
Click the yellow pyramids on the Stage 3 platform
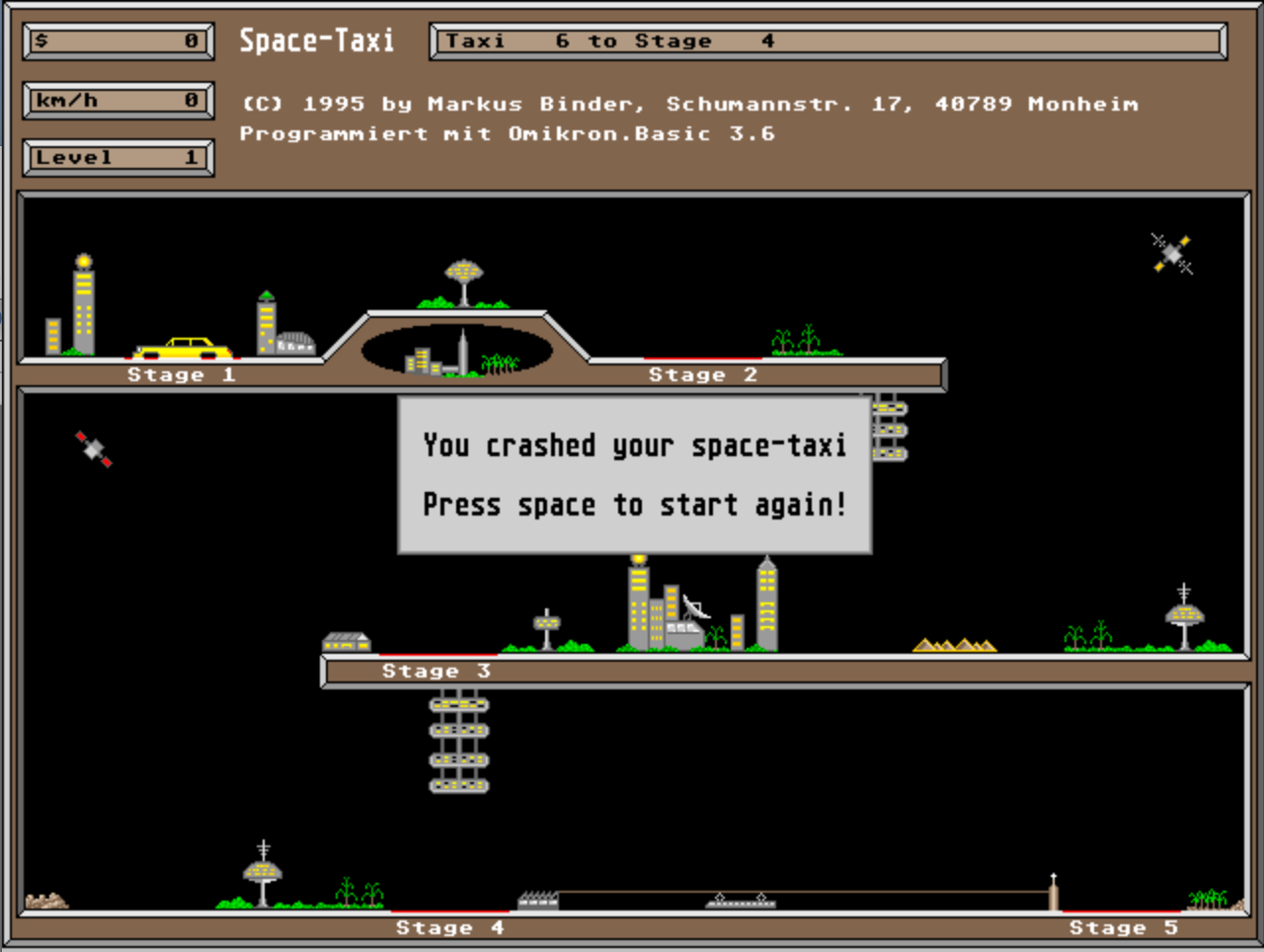pos(954,646)
